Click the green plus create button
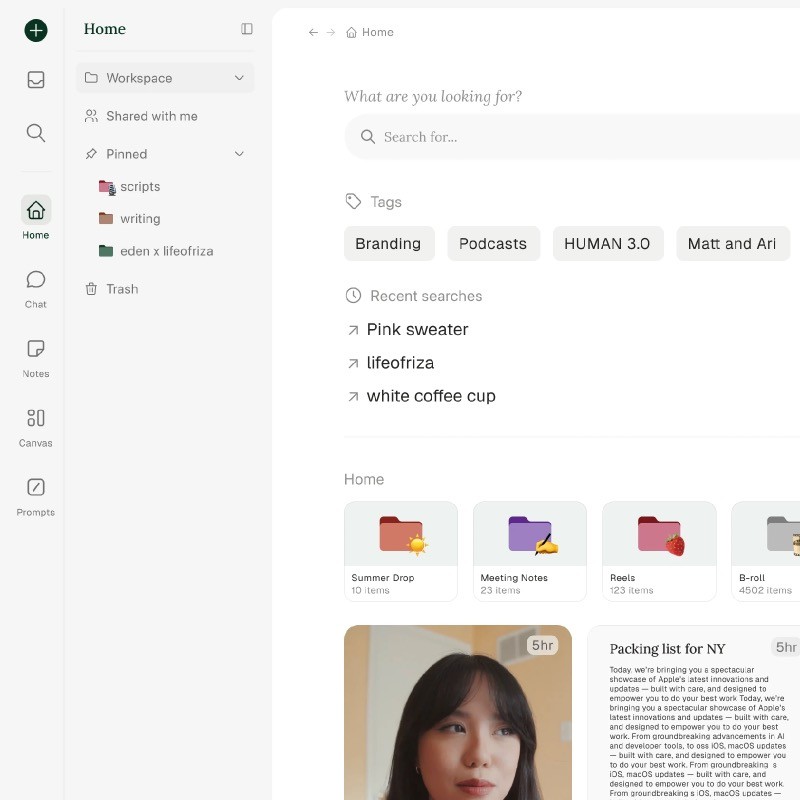Image resolution: width=800 pixels, height=800 pixels. coord(36,31)
